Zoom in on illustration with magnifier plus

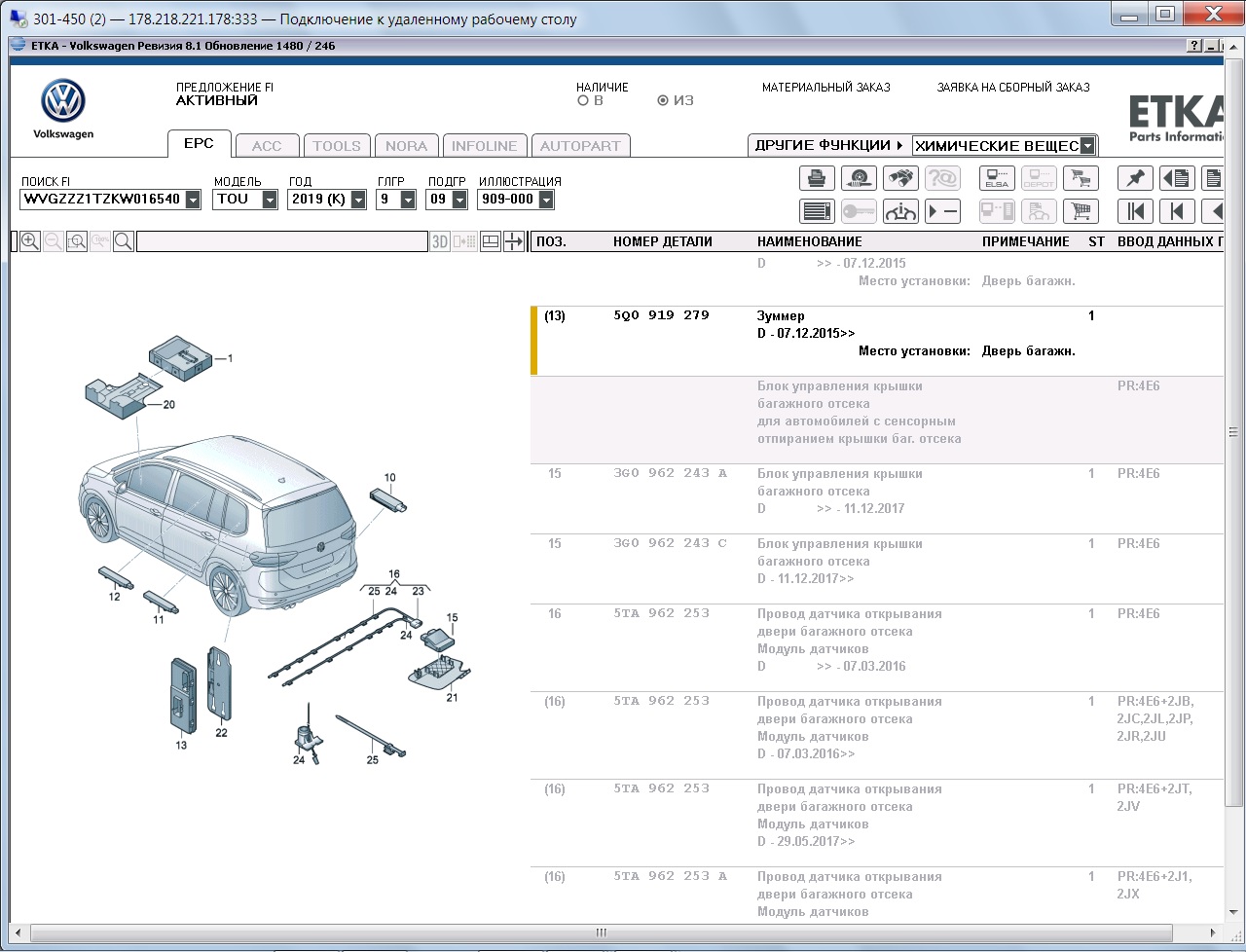[x=30, y=241]
